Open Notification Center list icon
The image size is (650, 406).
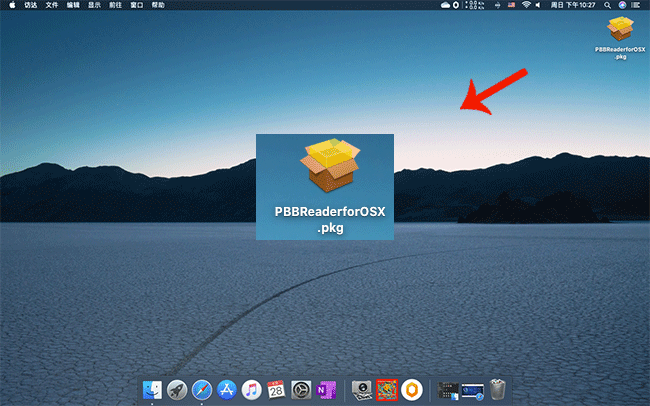pyautogui.click(x=635, y=5)
